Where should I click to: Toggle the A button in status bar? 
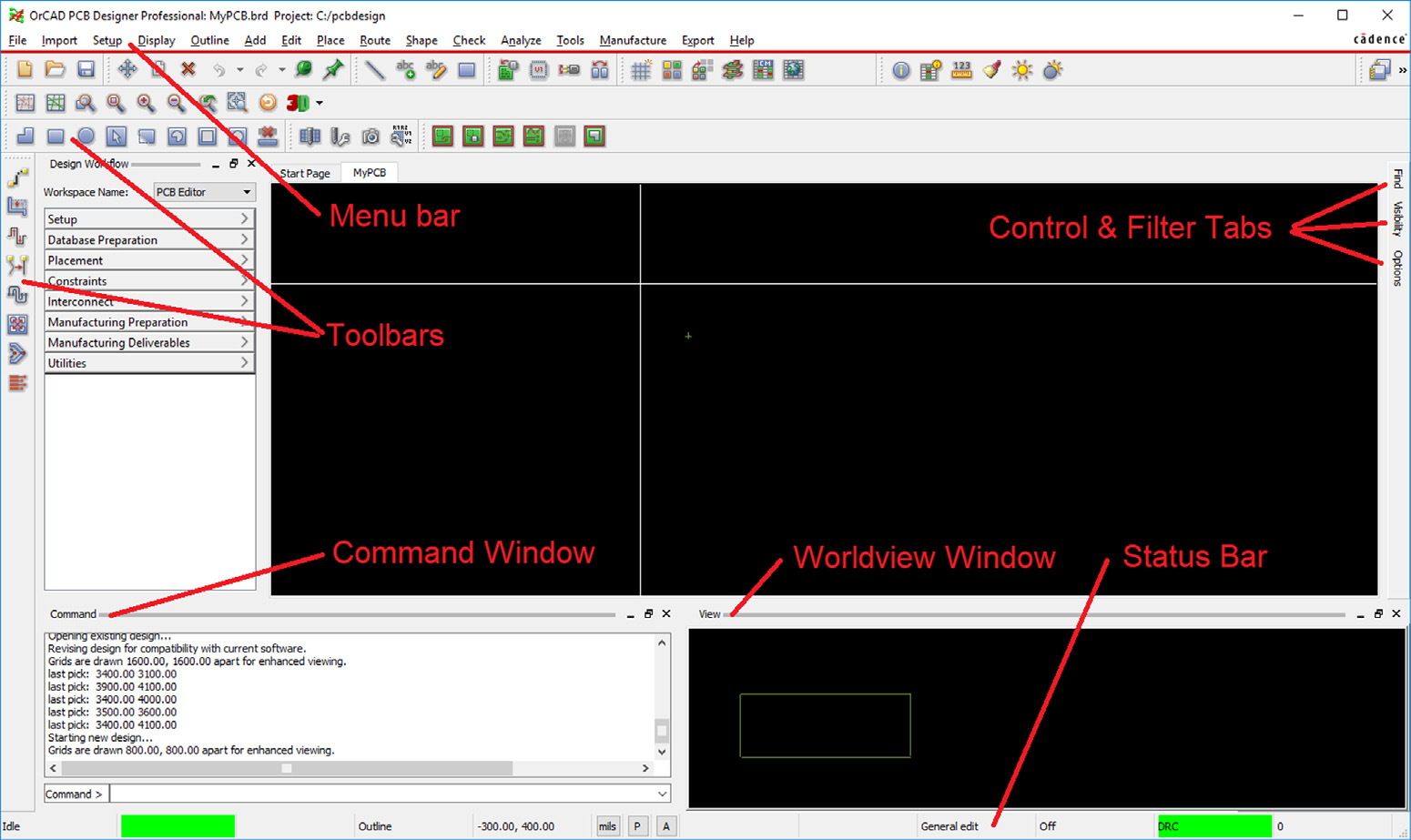coord(666,826)
